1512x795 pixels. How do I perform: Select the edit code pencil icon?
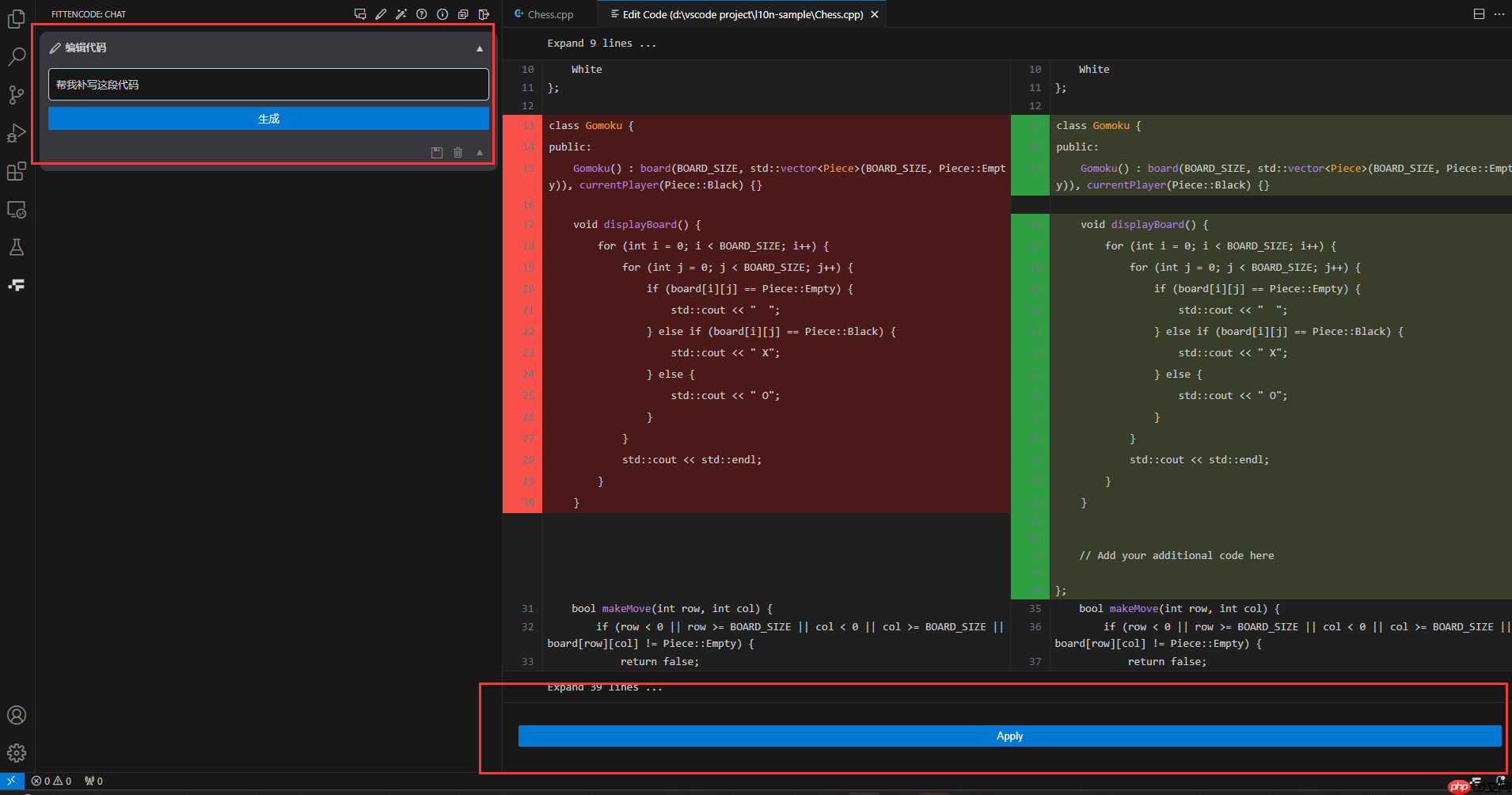pyautogui.click(x=381, y=13)
